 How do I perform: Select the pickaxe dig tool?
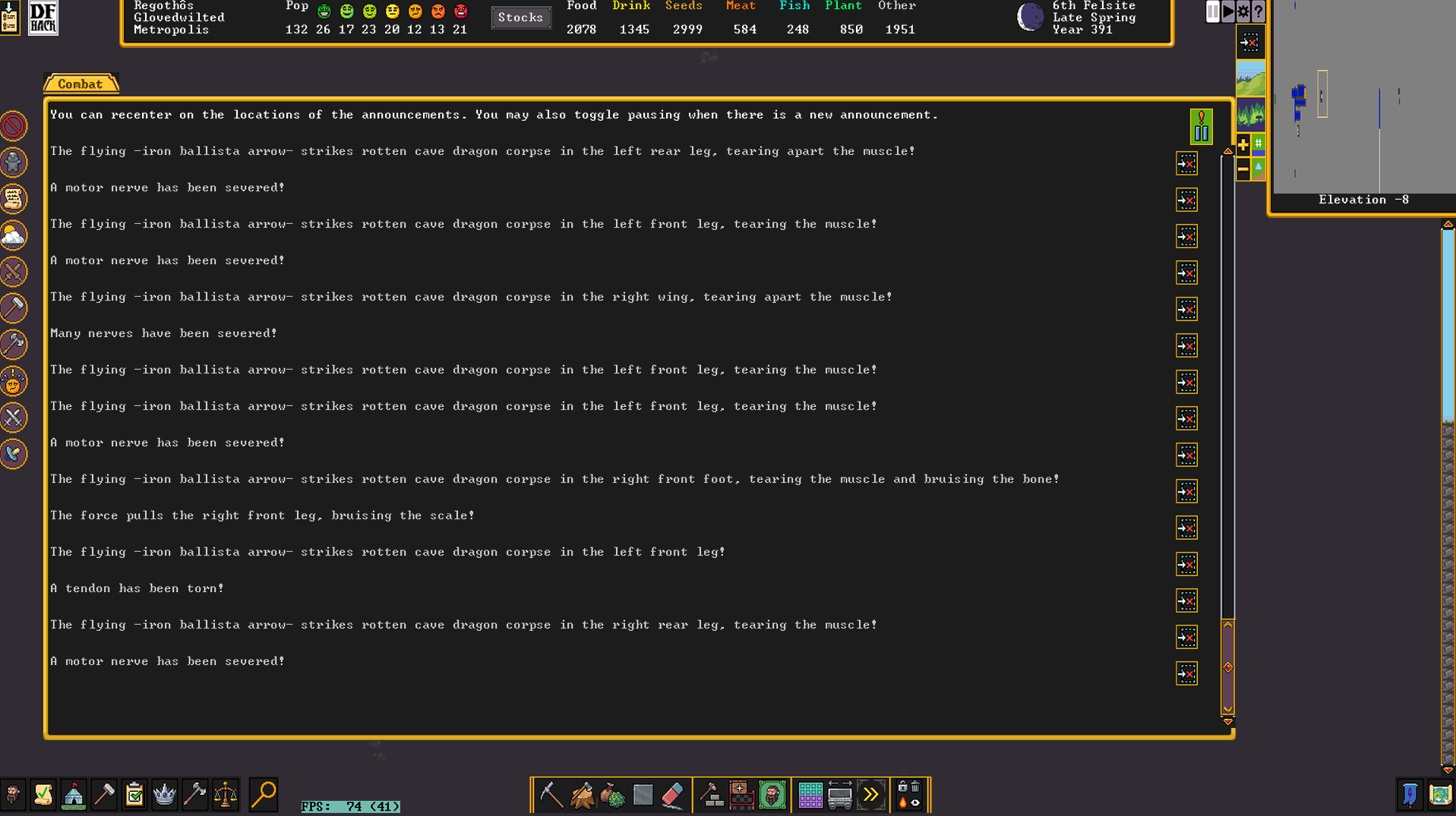click(x=551, y=795)
